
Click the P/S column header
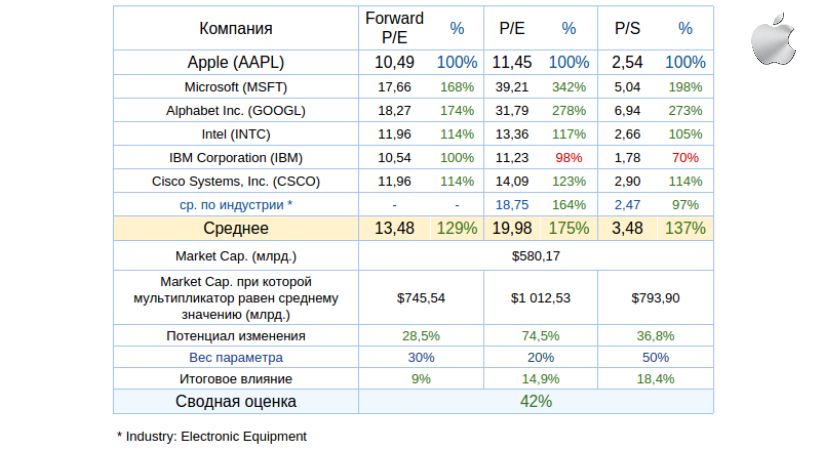[x=627, y=28]
